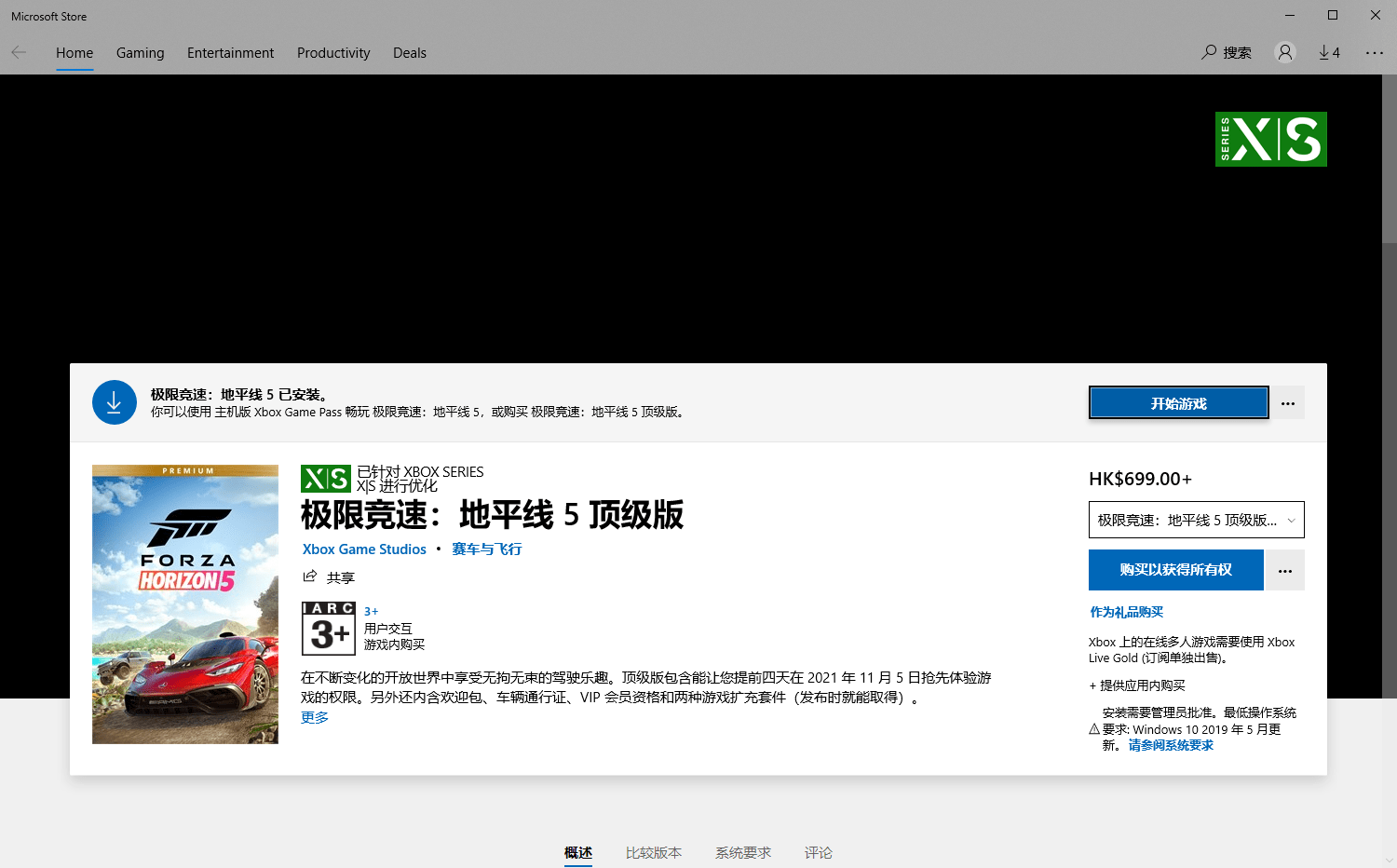Click the 共享 share icon

310,576
